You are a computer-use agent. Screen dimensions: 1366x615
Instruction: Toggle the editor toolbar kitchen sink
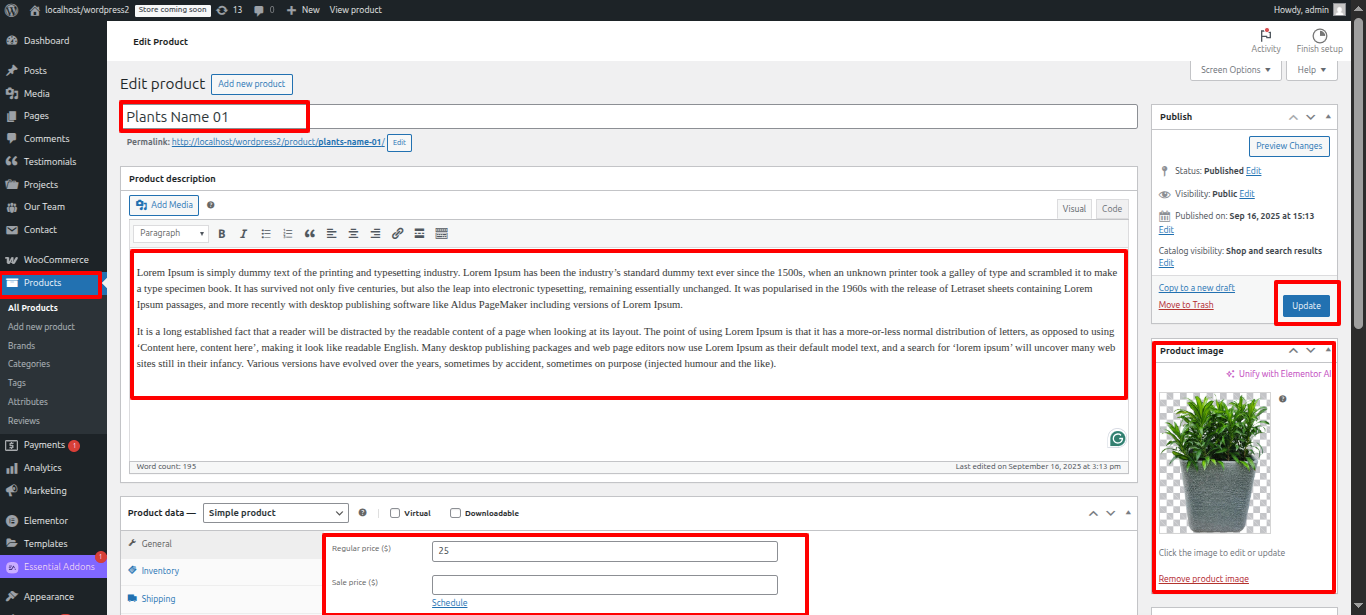[441, 234]
